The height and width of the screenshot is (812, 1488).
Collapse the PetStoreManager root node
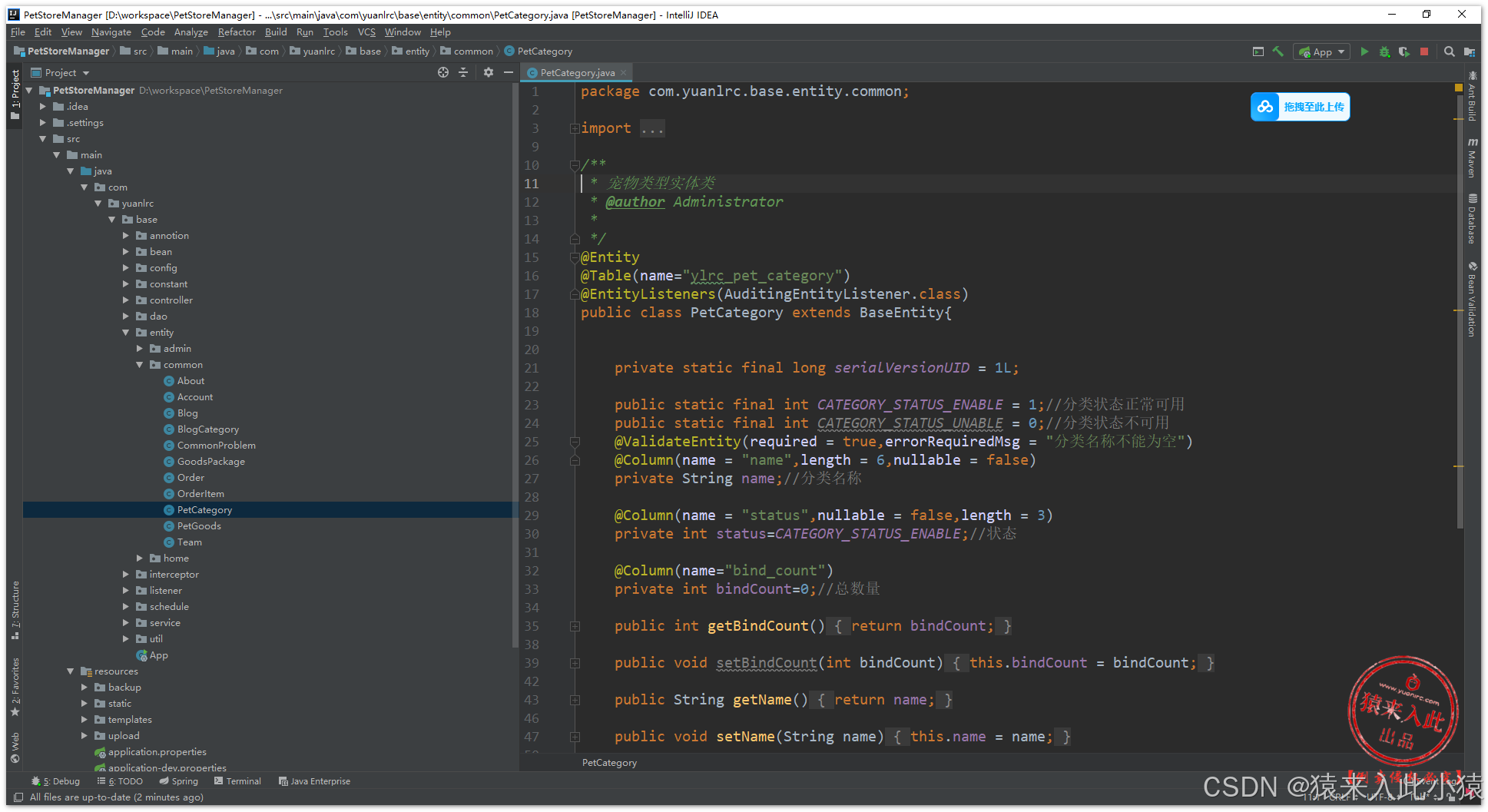tap(30, 90)
